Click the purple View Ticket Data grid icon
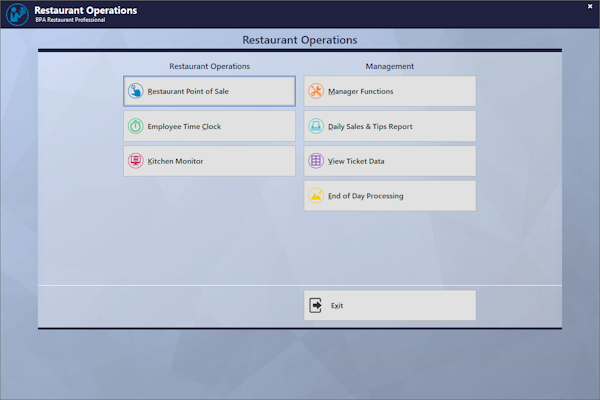This screenshot has width=600, height=400. 316,161
